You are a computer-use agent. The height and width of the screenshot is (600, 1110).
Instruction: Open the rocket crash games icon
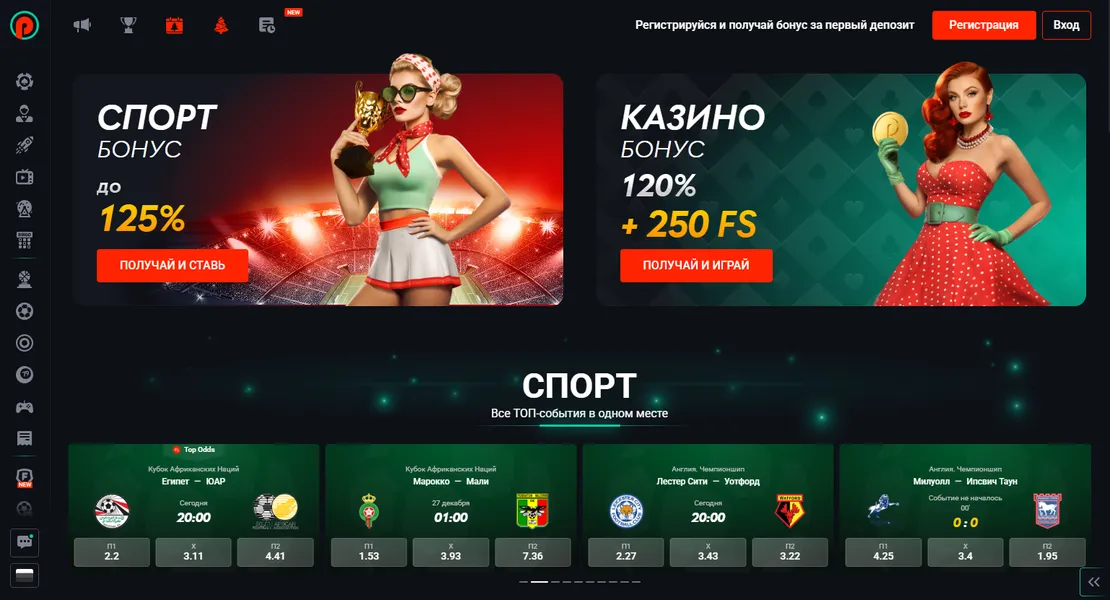click(x=25, y=145)
